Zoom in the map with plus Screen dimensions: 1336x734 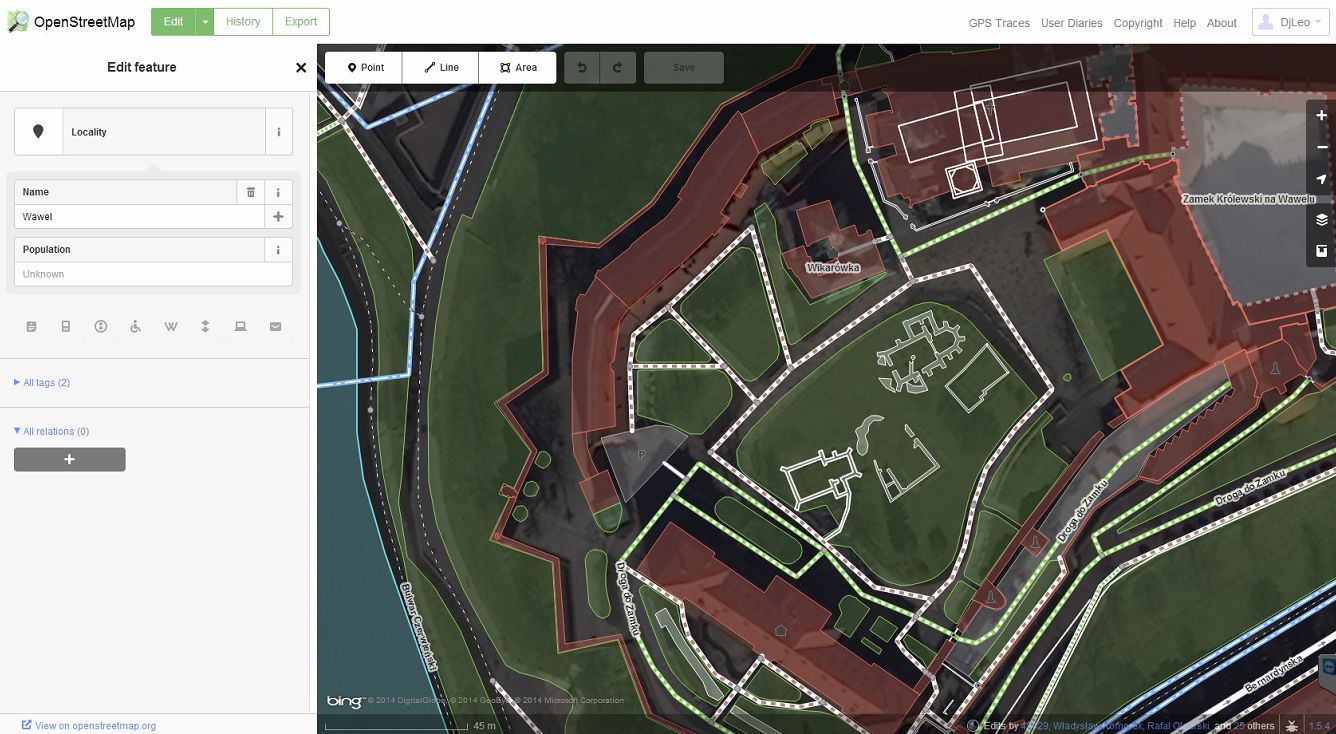1322,116
